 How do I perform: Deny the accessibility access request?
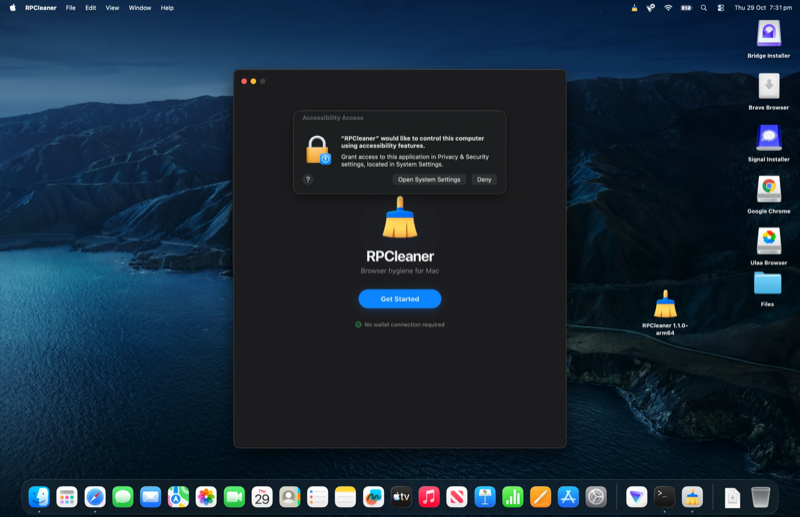[x=484, y=180]
